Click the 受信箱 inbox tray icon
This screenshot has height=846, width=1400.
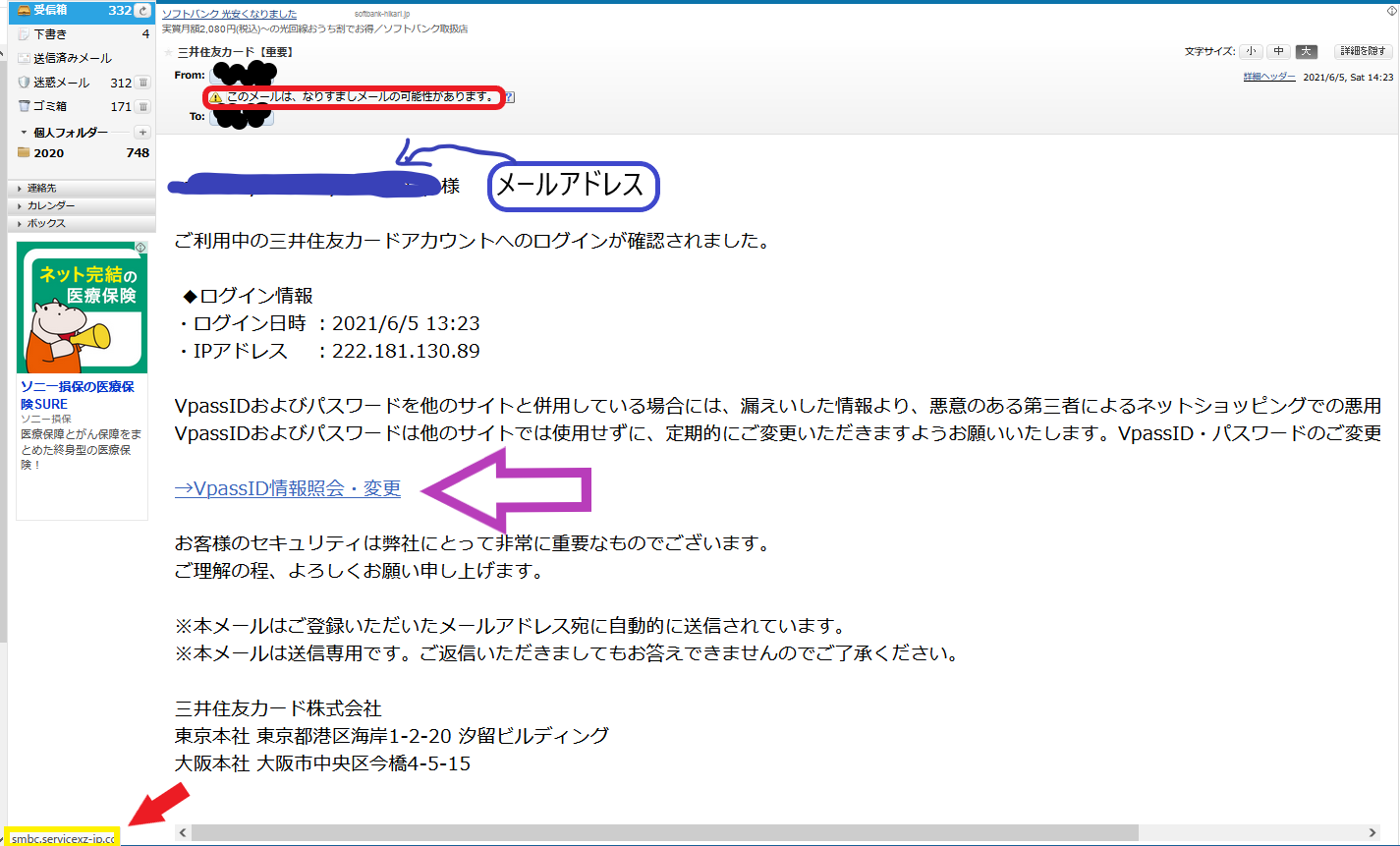(x=25, y=11)
